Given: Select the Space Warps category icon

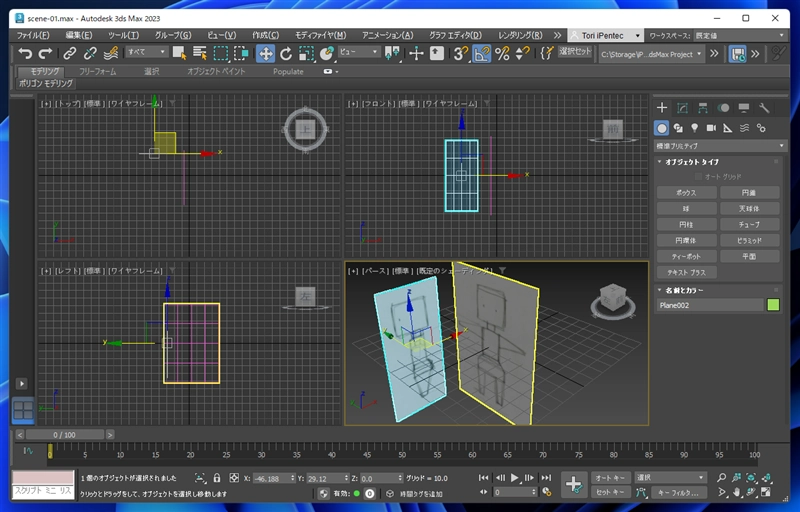Looking at the screenshot, I should [x=744, y=128].
